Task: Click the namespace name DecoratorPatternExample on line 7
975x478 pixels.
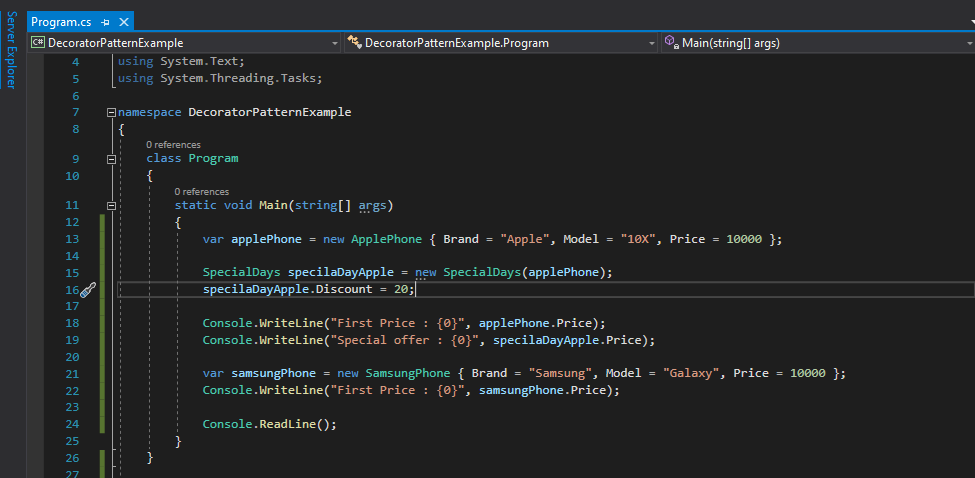Action: point(269,113)
